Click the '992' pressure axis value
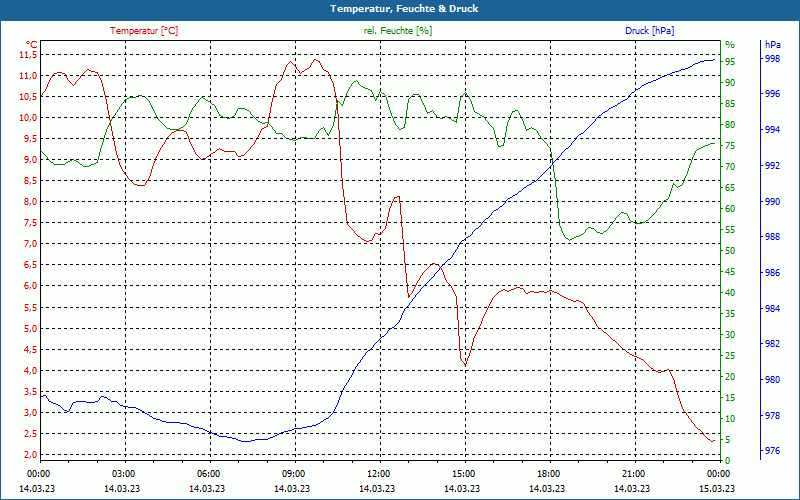 coord(772,166)
